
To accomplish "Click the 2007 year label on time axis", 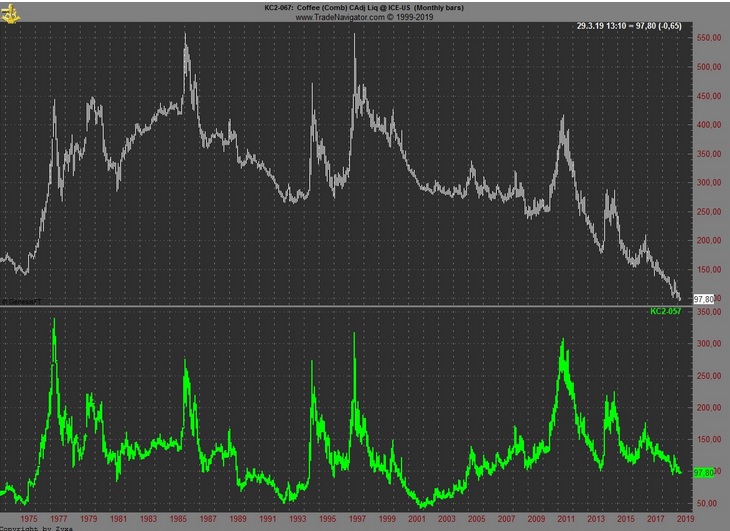I will 506,519.
